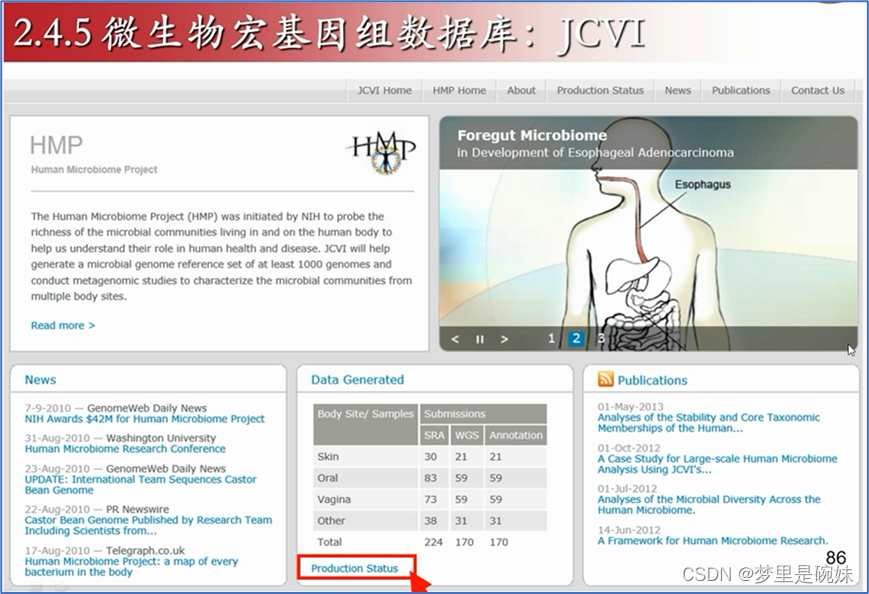Click Production Status link under data table
The image size is (869, 594).
pos(355,569)
